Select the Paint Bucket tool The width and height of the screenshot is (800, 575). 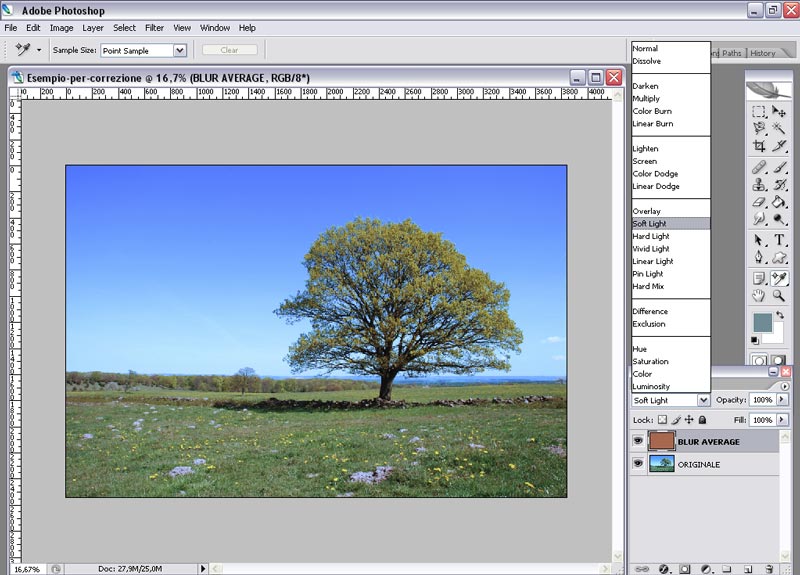point(779,202)
